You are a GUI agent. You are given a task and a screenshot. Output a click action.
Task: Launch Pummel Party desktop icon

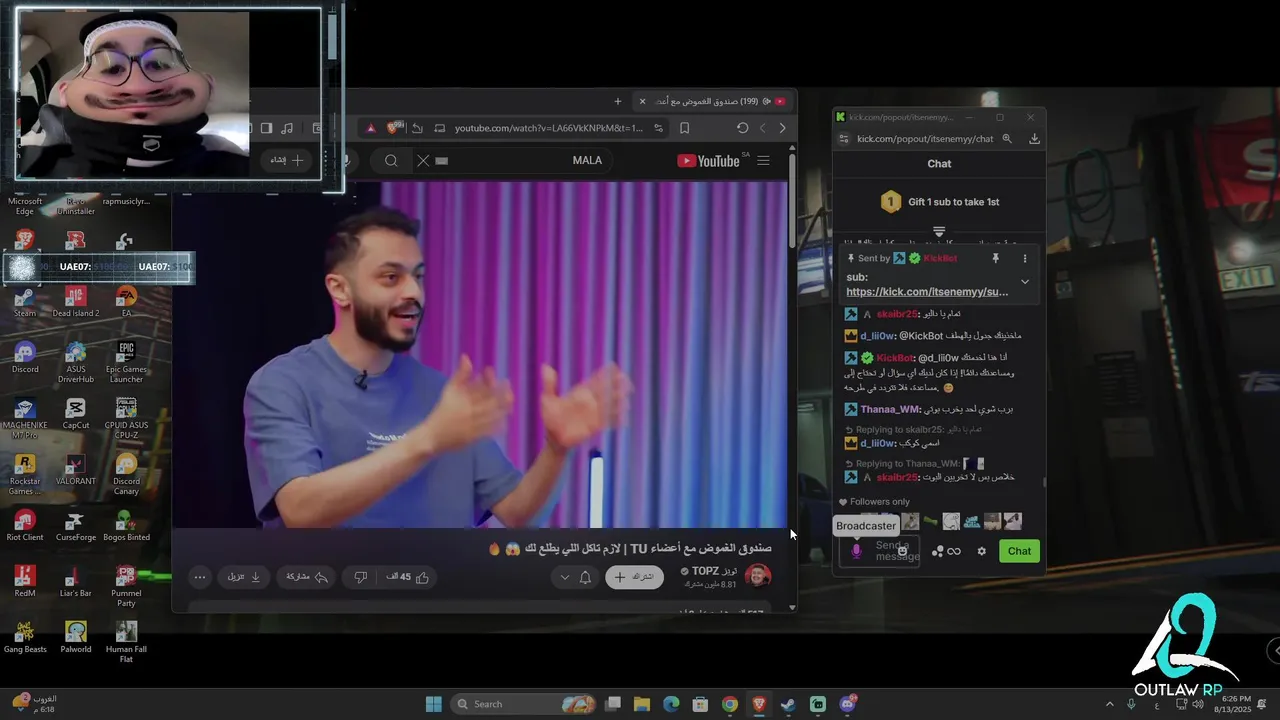click(126, 587)
